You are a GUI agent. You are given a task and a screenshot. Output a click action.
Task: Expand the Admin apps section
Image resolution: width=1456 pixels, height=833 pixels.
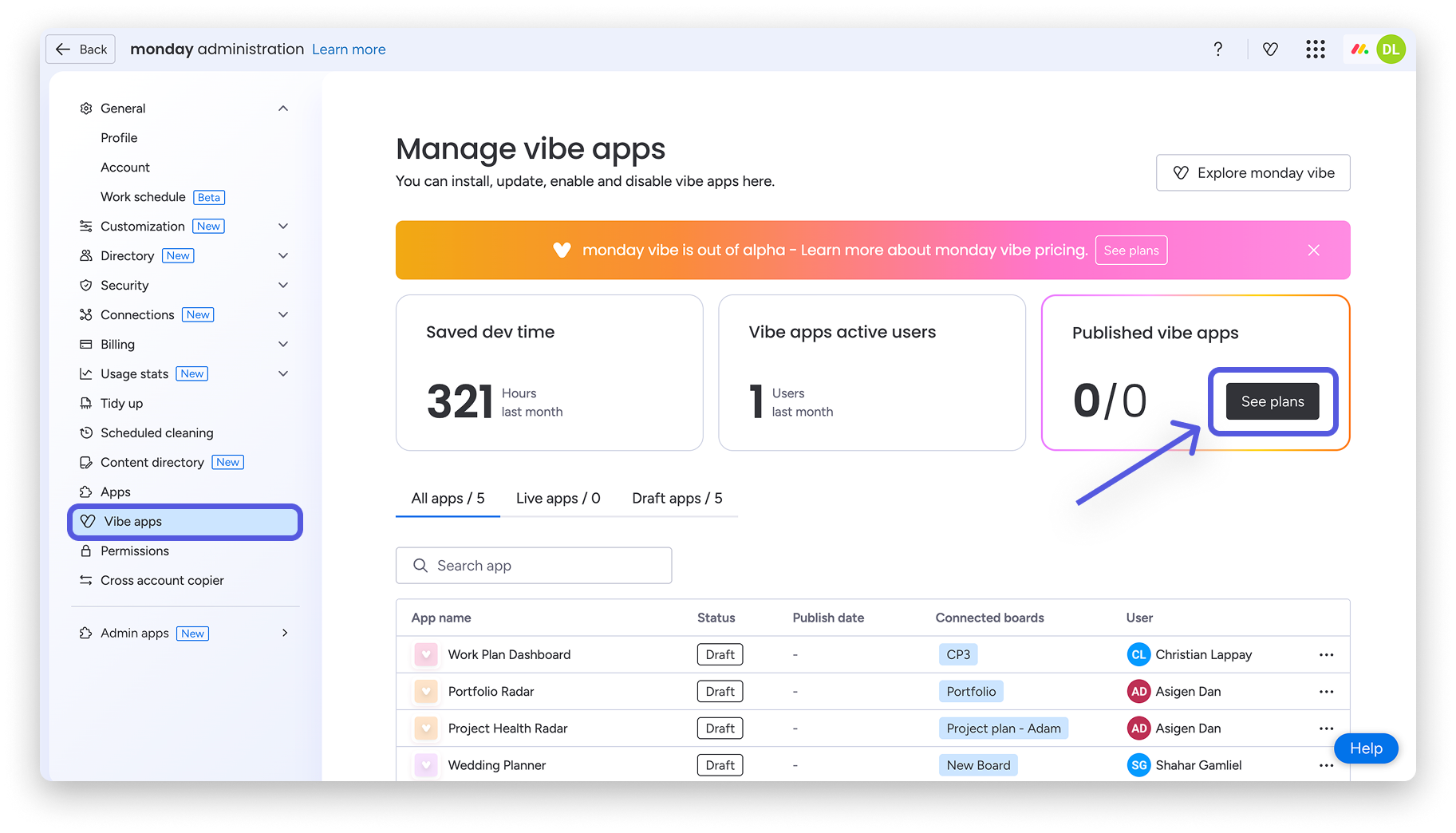click(285, 633)
